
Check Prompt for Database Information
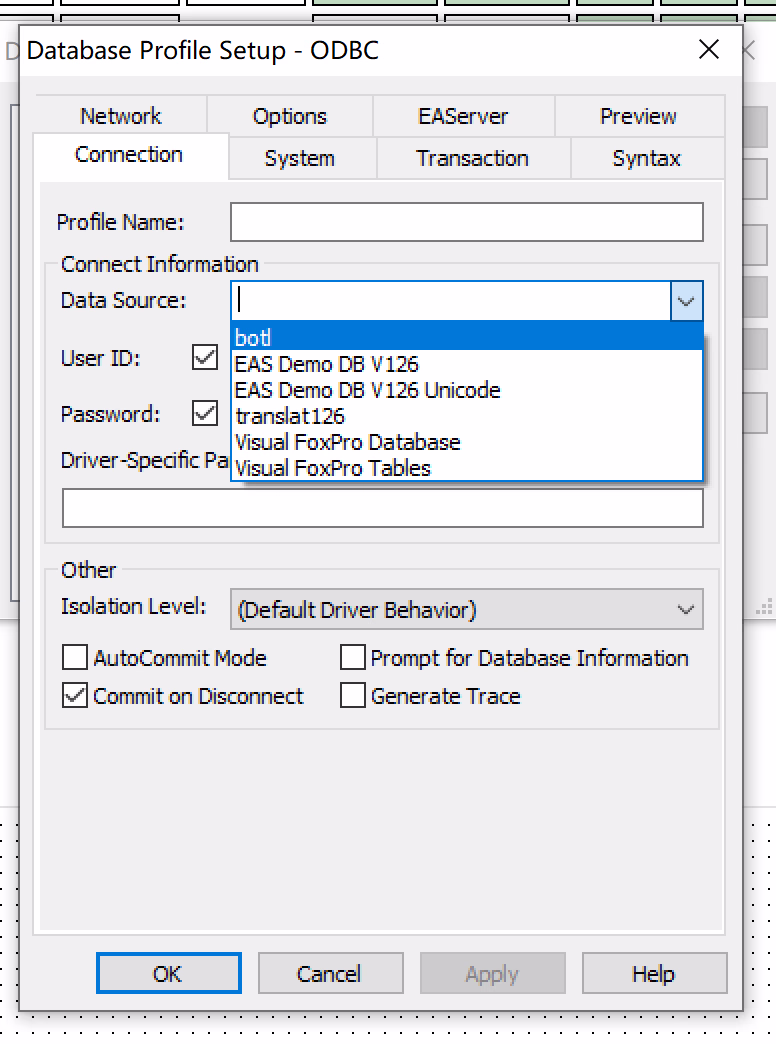353,658
